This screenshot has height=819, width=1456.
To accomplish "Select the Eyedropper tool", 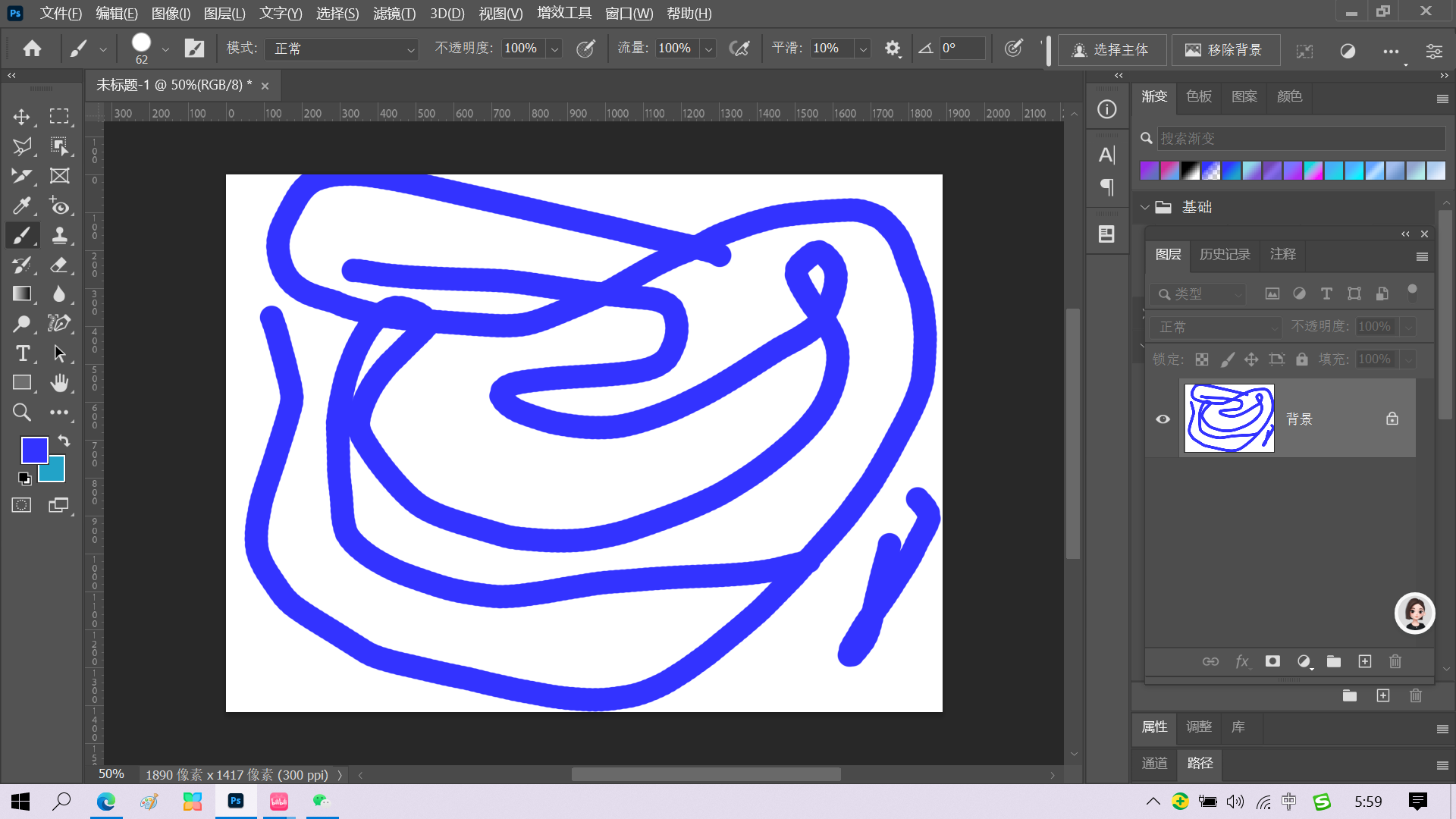I will click(x=21, y=206).
